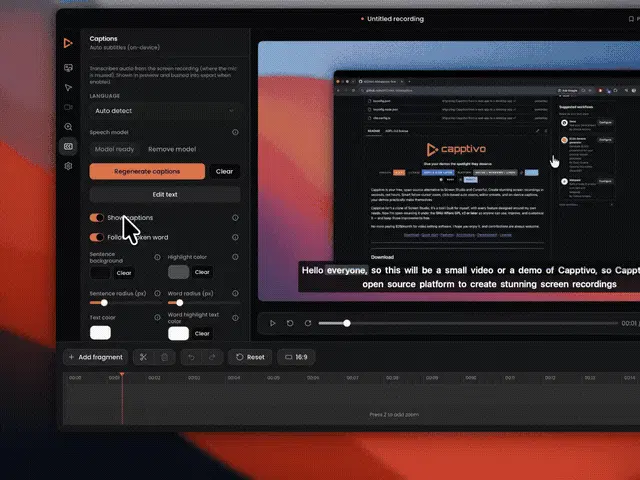The height and width of the screenshot is (480, 640).
Task: Click the info icon beside Sentence radius (px)
Action: point(157,293)
